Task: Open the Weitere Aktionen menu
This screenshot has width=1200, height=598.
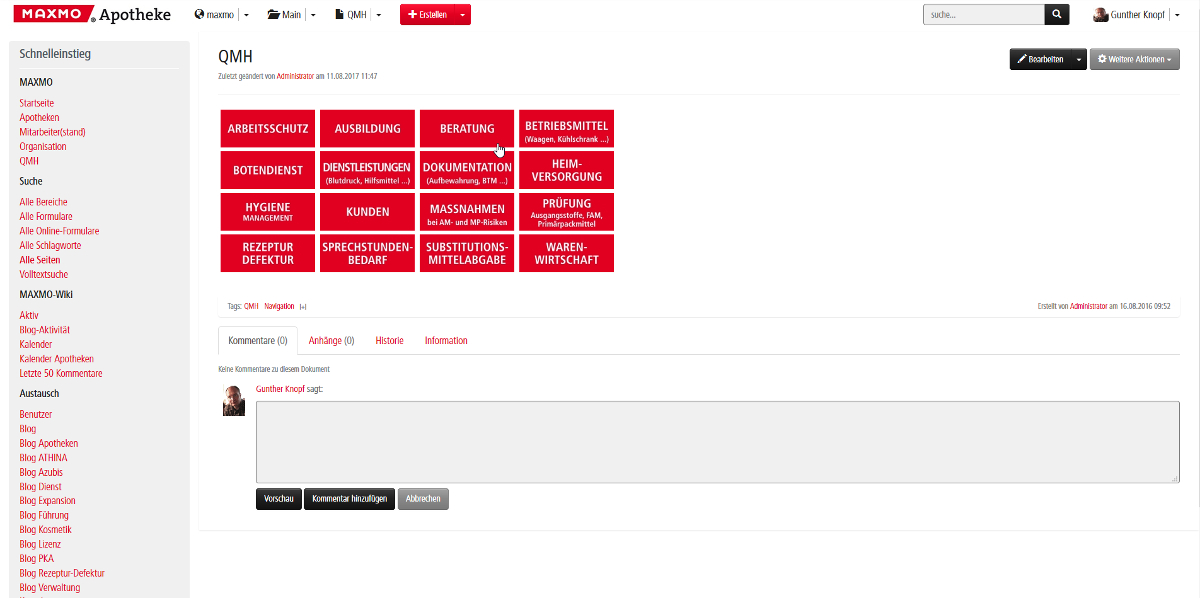Action: click(x=1134, y=60)
